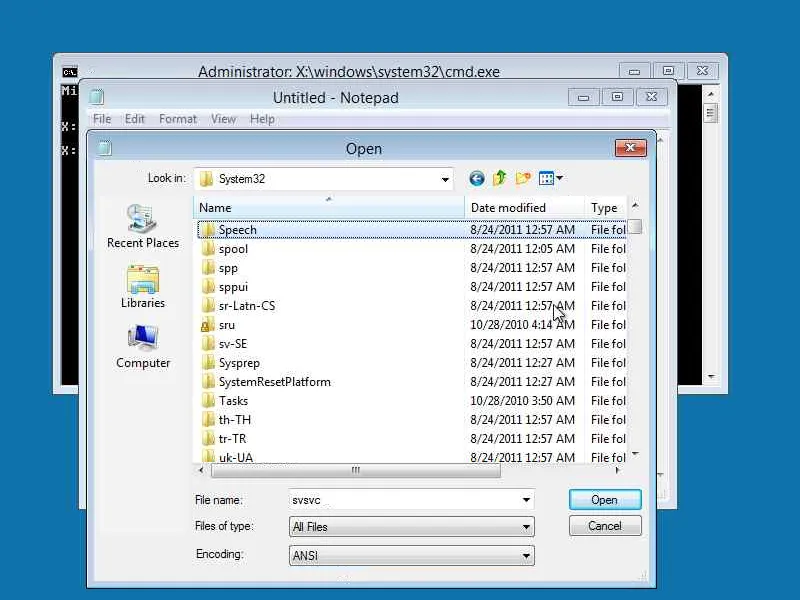Click the horizontal scrollbar thumb in file list
800x600 pixels.
[x=356, y=470]
